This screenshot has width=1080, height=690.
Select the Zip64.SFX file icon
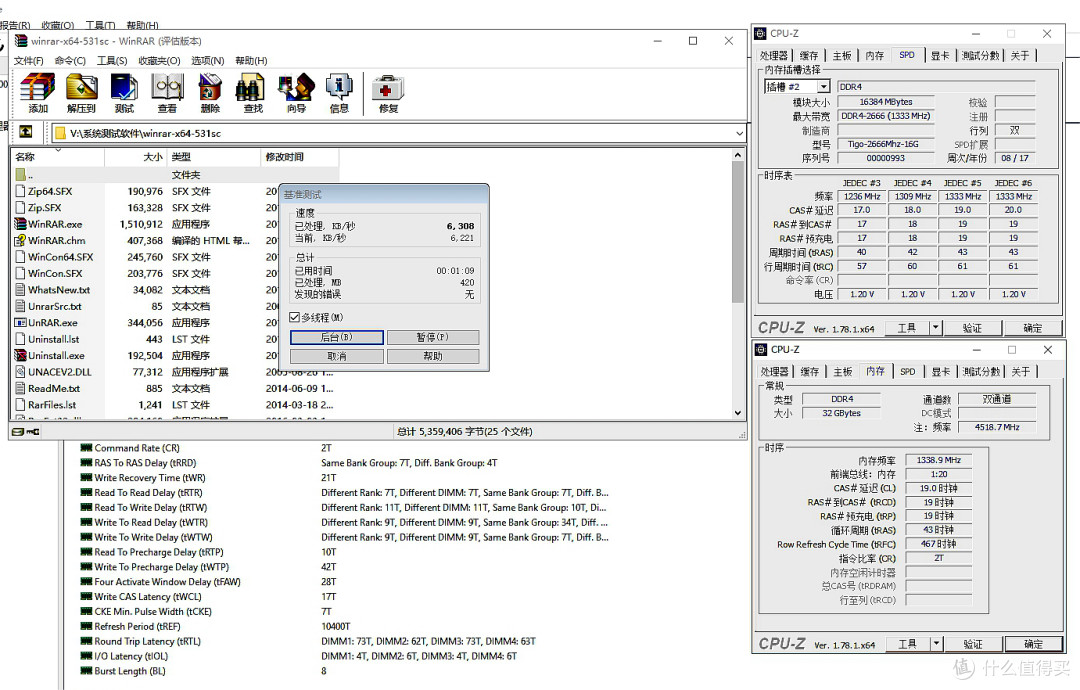coord(21,191)
